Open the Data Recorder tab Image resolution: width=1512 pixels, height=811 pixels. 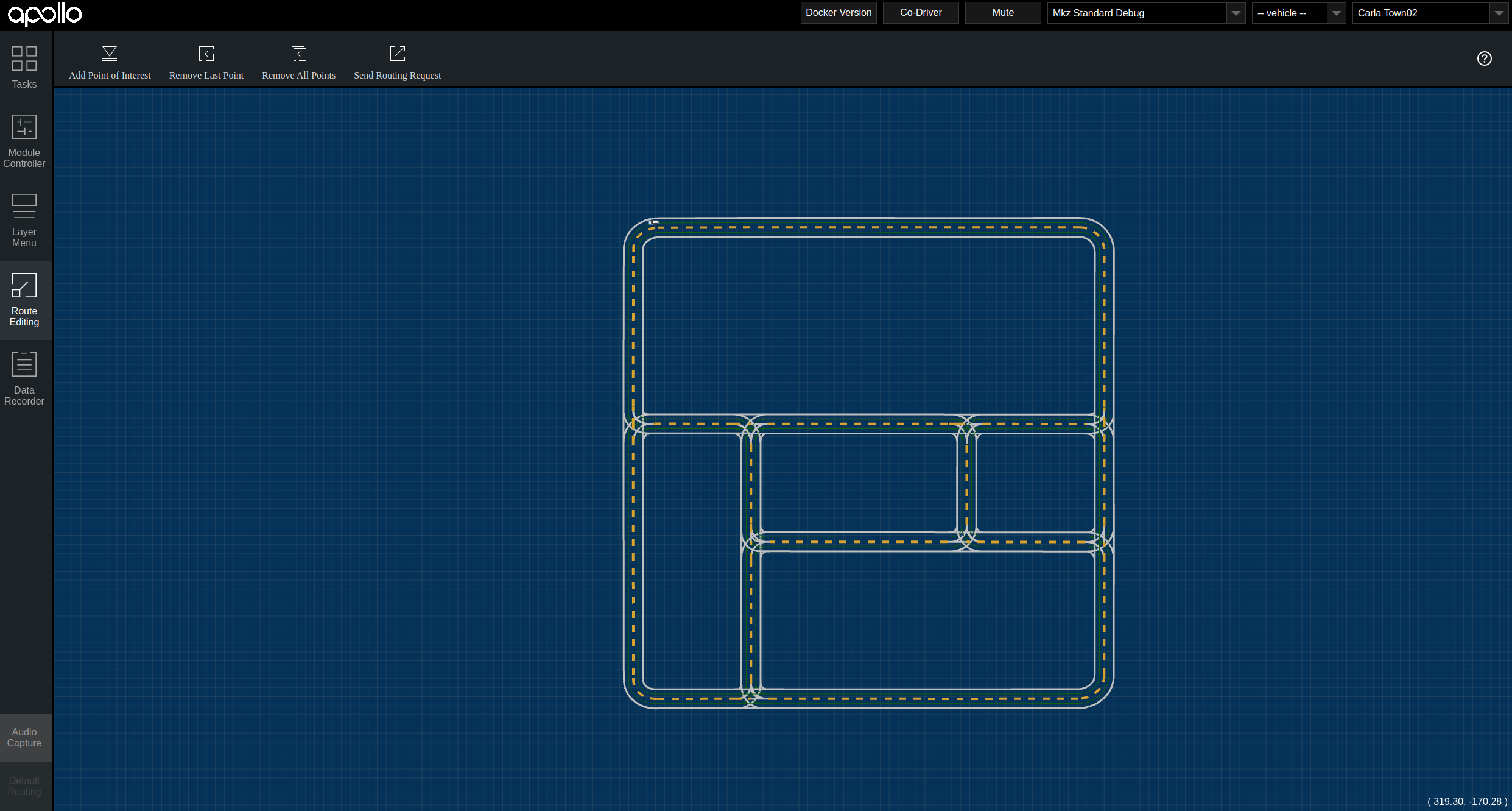point(24,378)
